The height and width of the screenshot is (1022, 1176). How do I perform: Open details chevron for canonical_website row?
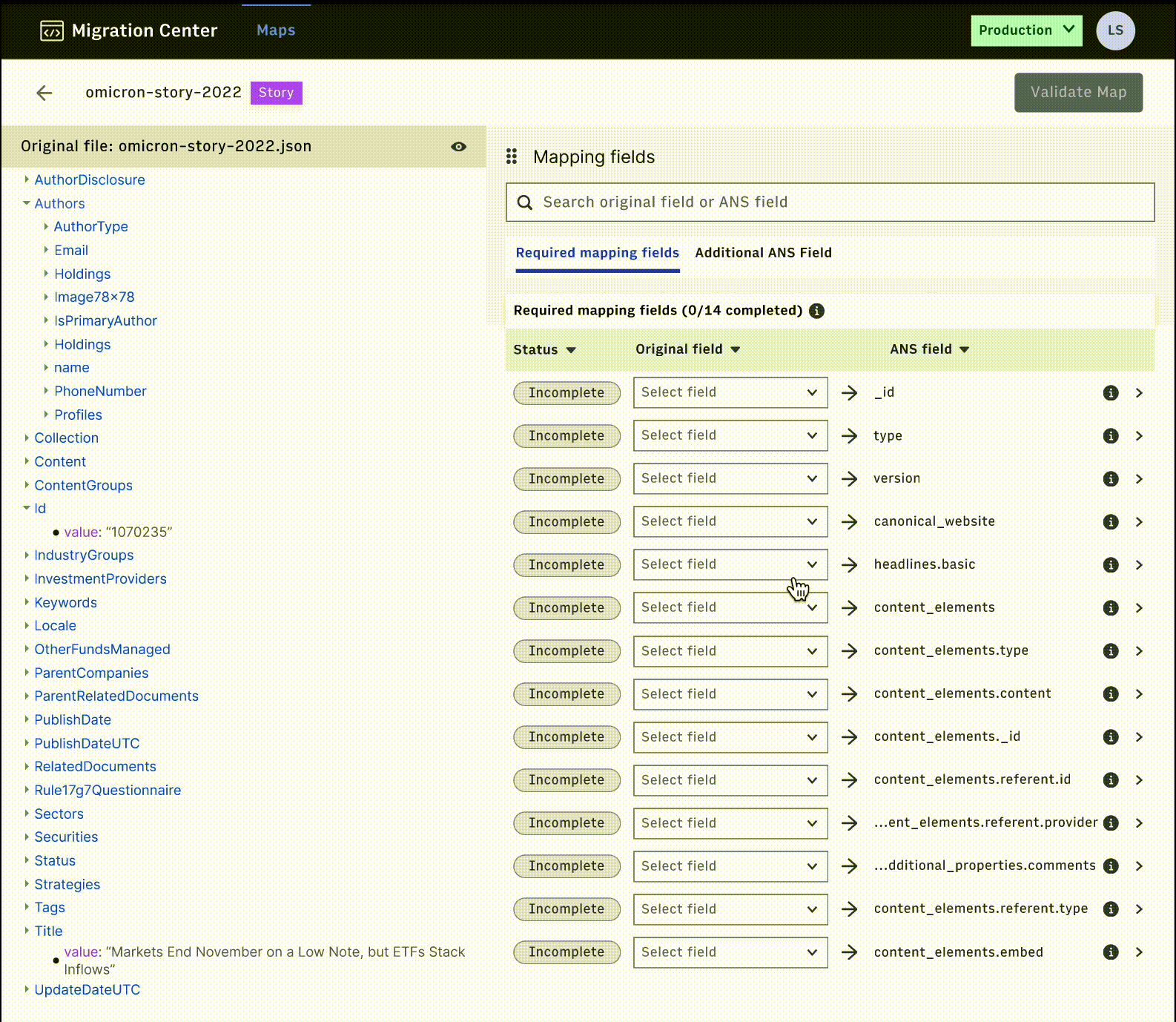(x=1140, y=521)
